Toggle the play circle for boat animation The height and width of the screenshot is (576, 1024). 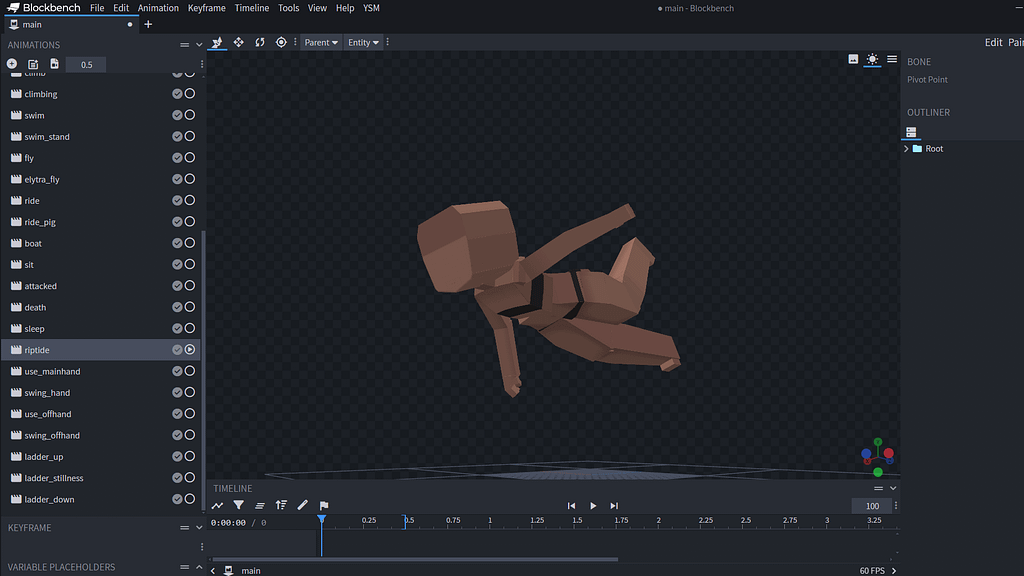coord(190,243)
